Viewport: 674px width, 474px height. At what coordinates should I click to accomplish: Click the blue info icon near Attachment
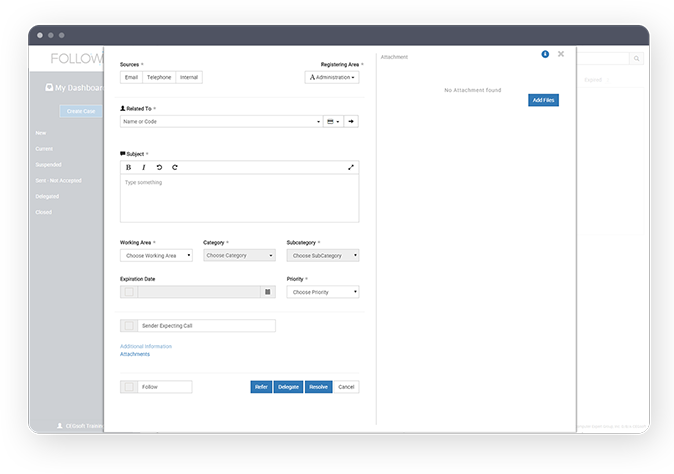pos(545,54)
